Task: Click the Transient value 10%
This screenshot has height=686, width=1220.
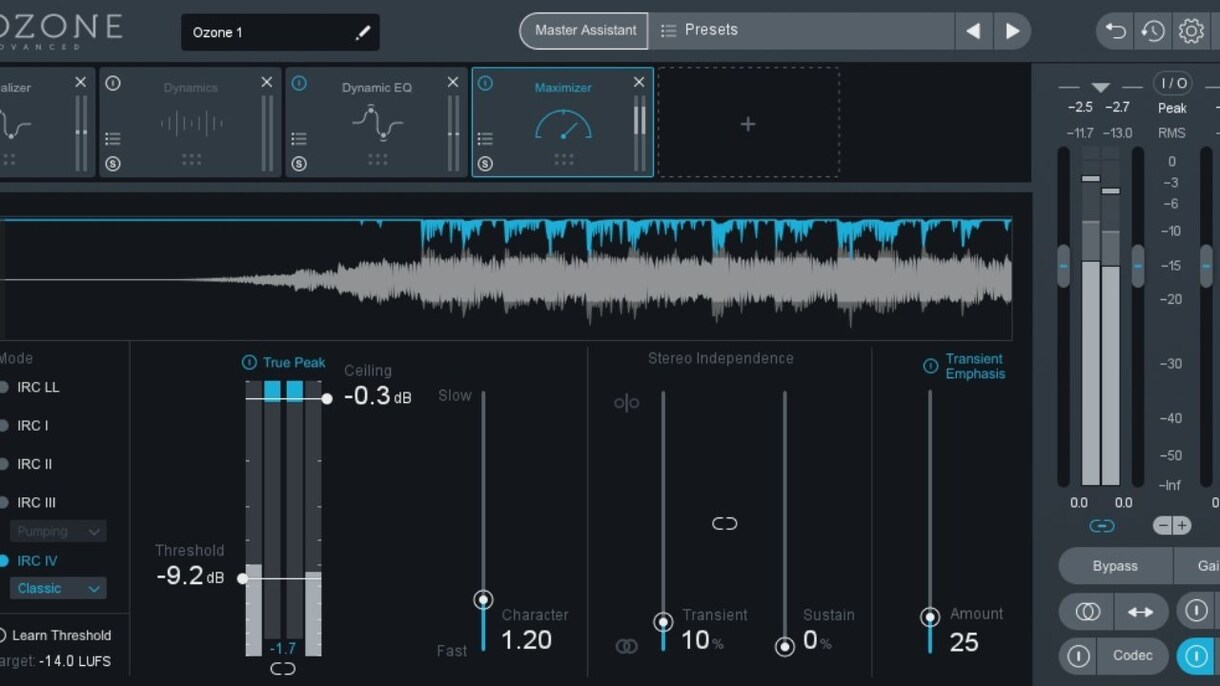Action: [x=702, y=640]
